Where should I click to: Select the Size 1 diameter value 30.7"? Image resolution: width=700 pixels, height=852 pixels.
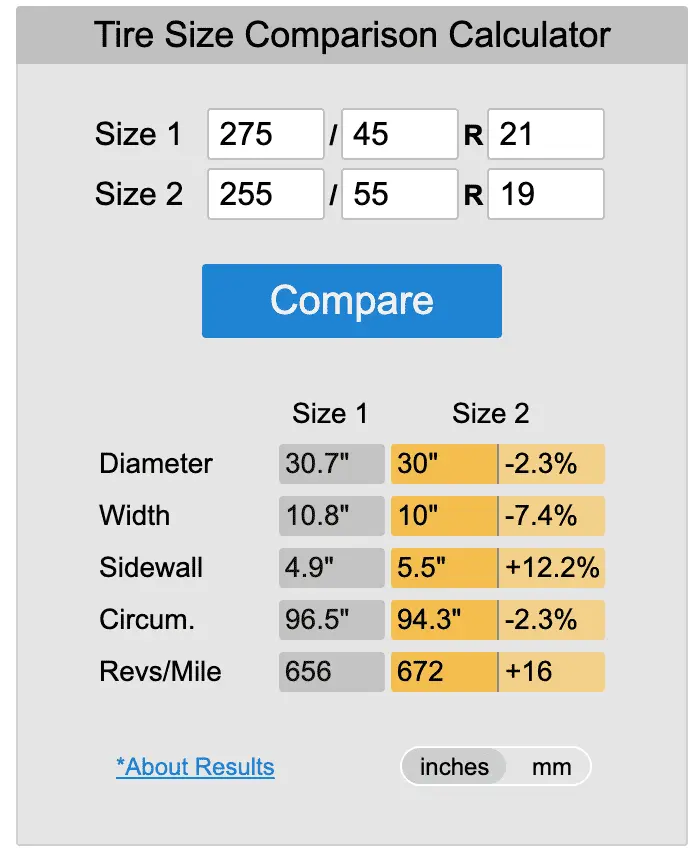pyautogui.click(x=331, y=464)
